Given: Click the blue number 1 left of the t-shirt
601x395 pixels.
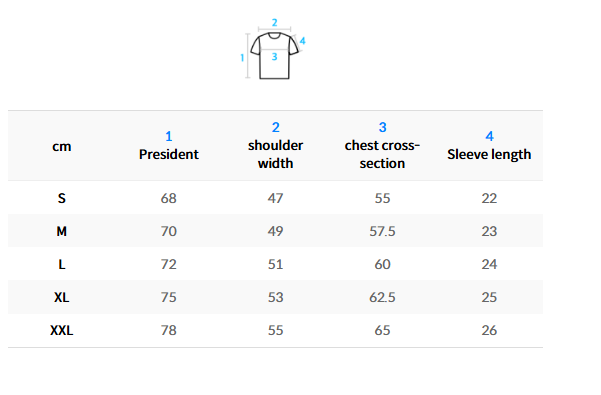Looking at the screenshot, I should tap(242, 57).
